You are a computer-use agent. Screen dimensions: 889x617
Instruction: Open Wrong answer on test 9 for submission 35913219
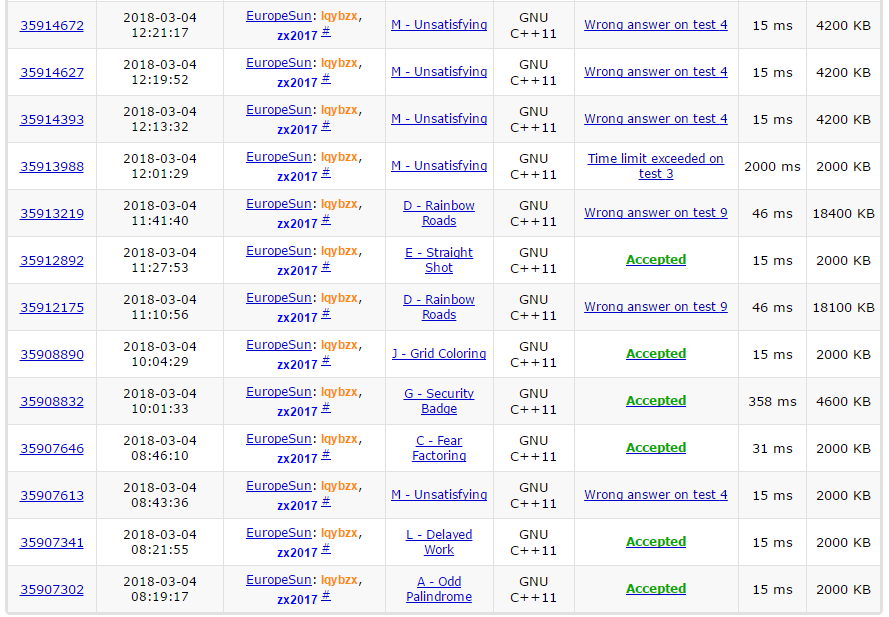coord(656,213)
